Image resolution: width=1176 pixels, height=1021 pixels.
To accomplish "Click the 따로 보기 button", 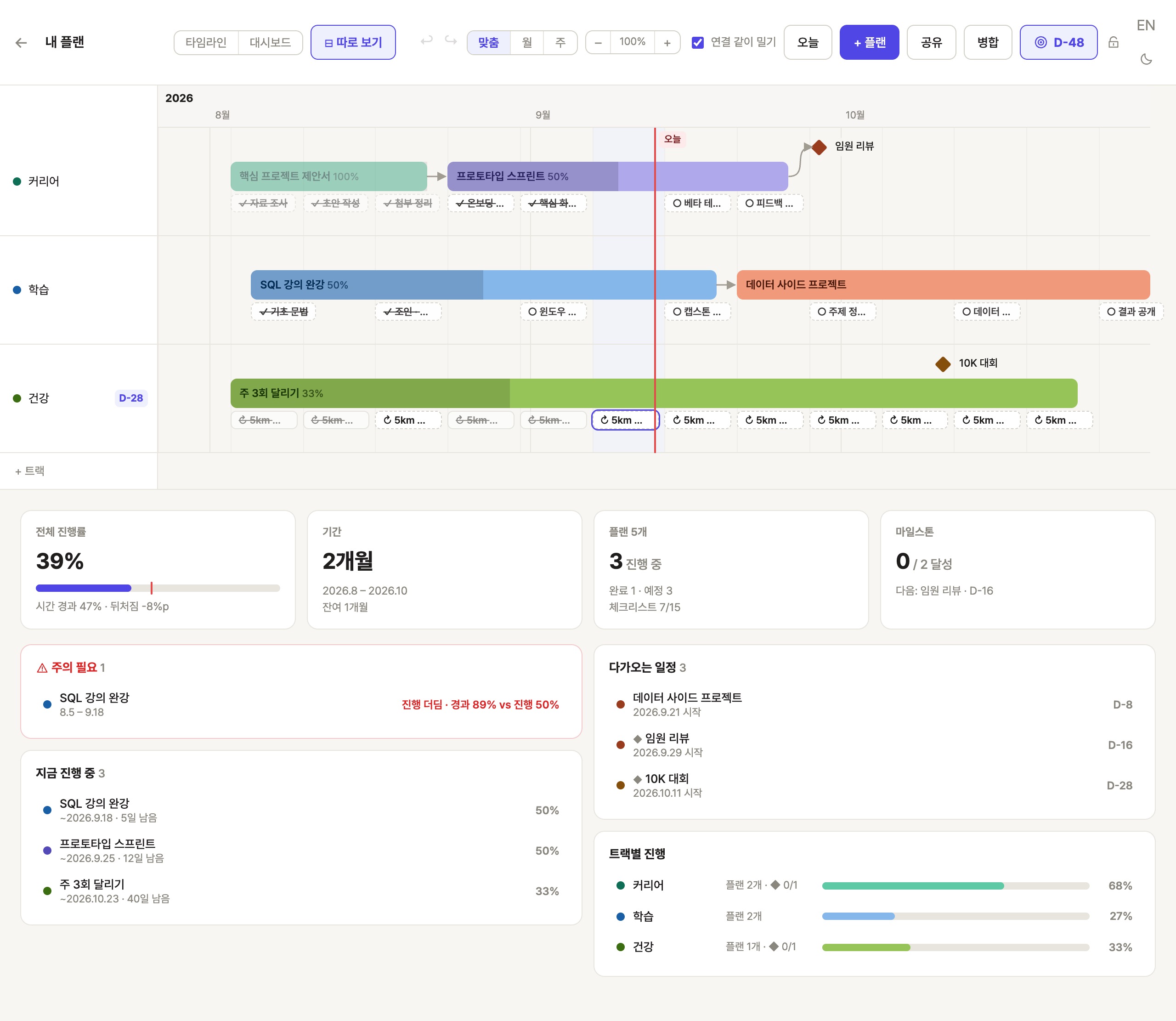I will [x=353, y=43].
